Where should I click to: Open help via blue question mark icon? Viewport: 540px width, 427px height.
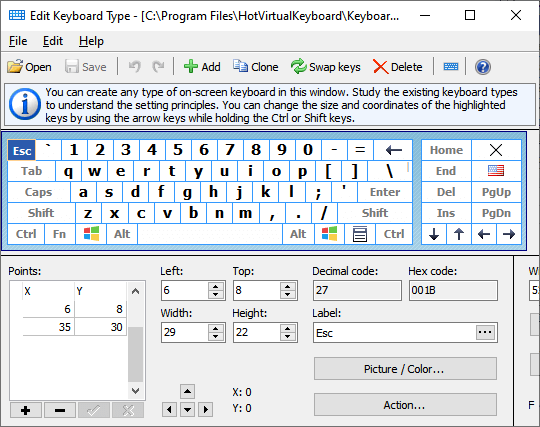(x=482, y=67)
